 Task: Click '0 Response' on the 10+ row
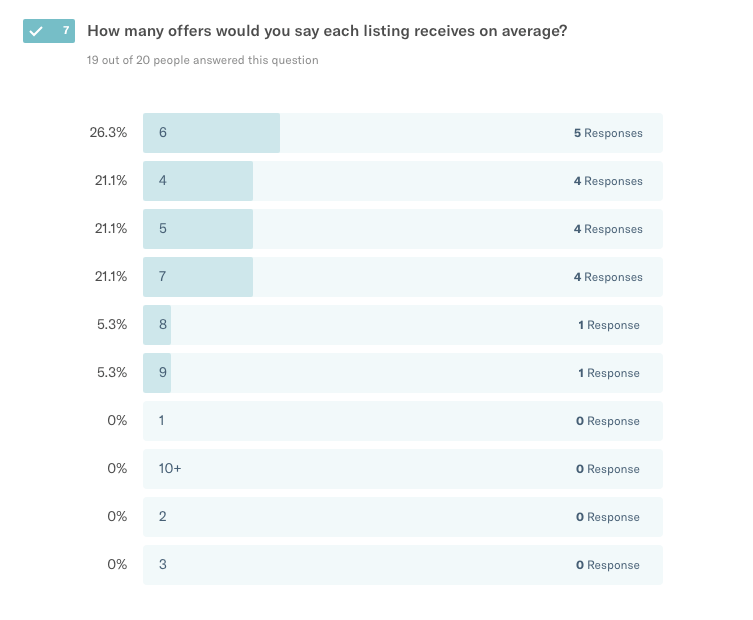(x=608, y=469)
